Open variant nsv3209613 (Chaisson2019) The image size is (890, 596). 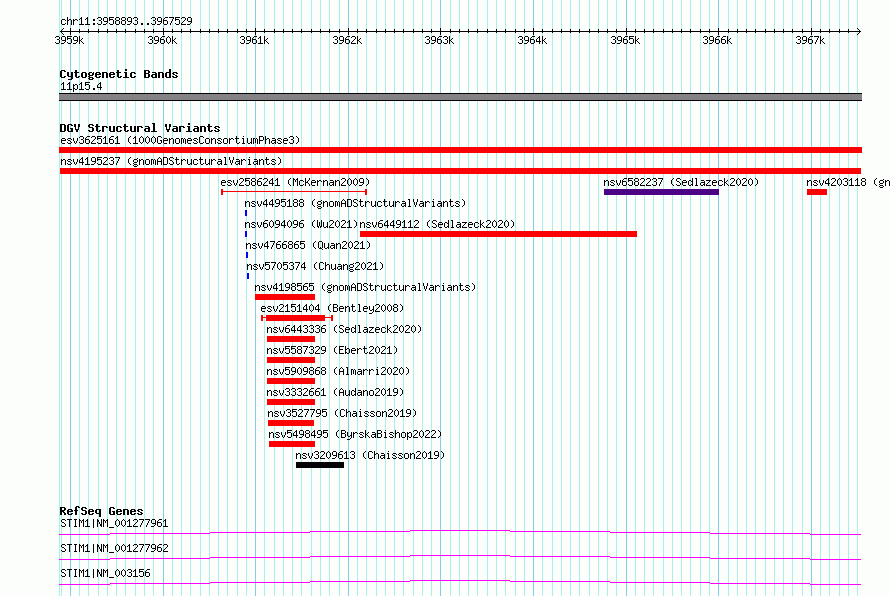[x=370, y=455]
